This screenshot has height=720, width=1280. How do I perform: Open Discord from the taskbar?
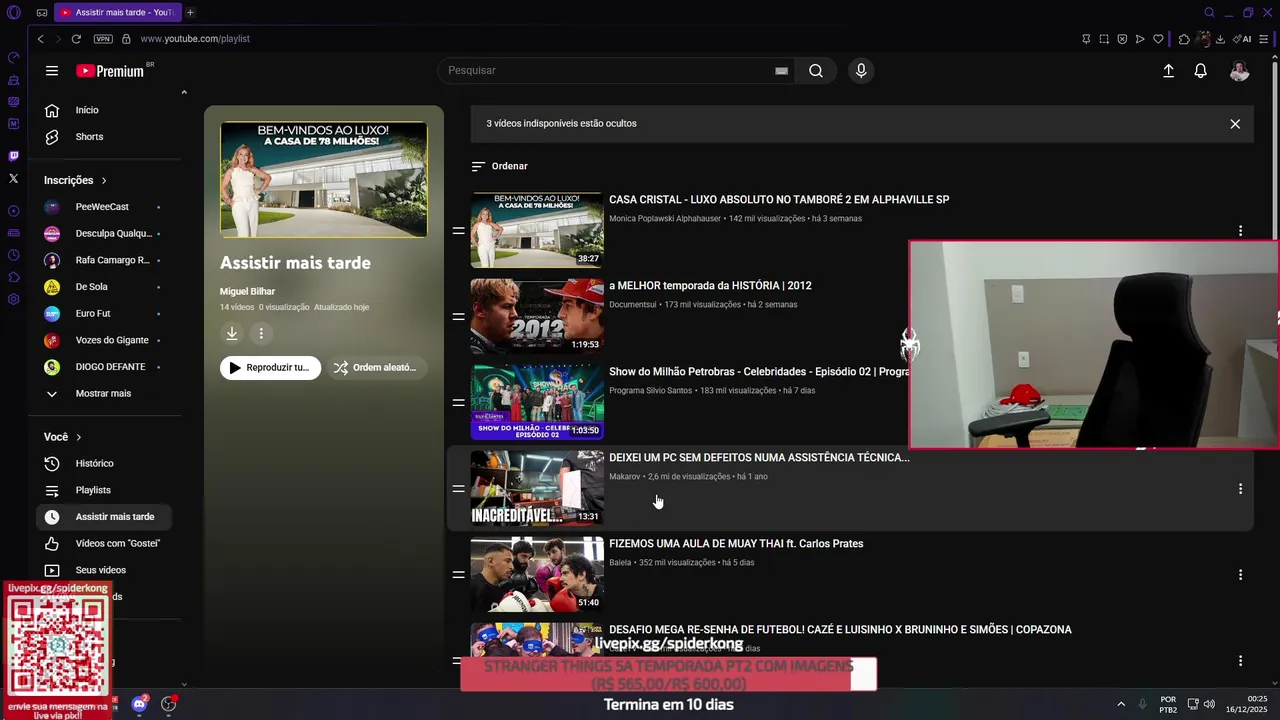coord(140,704)
